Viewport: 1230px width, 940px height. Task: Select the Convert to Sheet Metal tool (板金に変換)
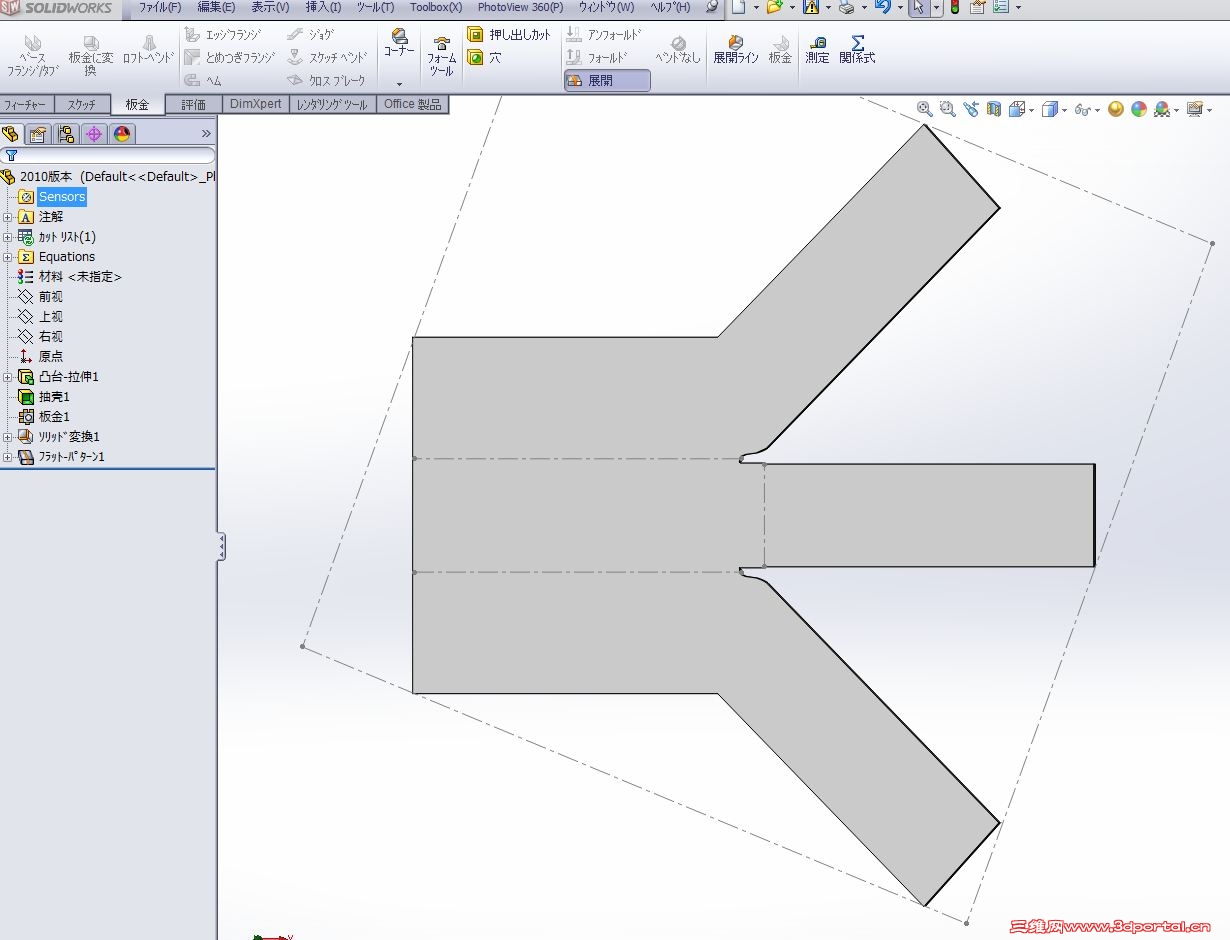point(91,56)
